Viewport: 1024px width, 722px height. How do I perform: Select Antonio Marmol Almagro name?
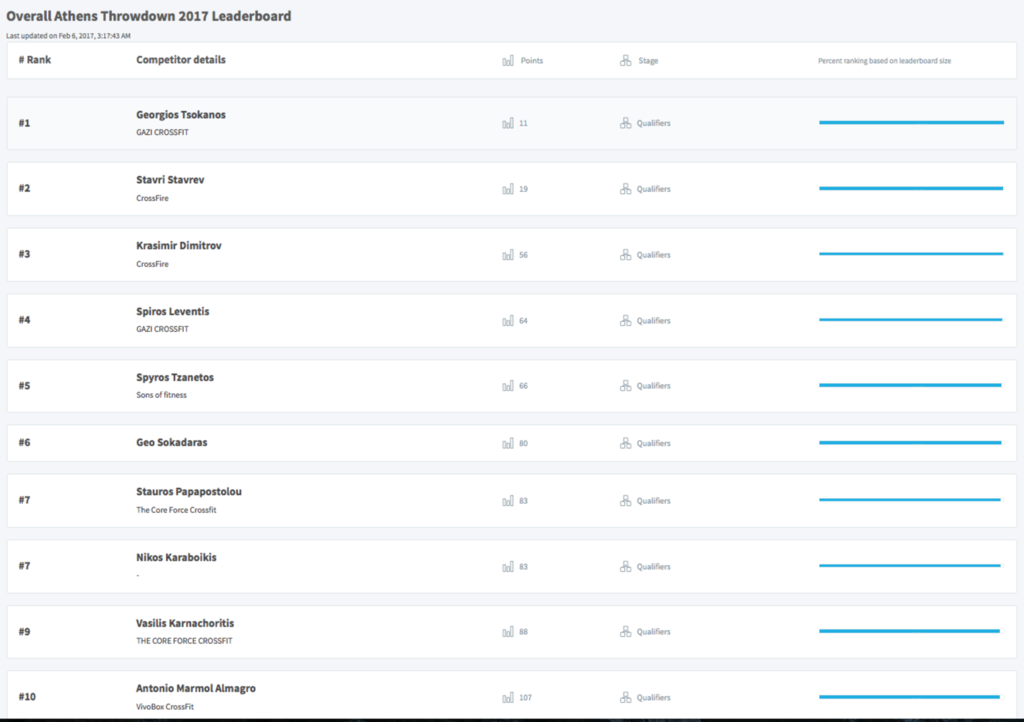(x=196, y=689)
